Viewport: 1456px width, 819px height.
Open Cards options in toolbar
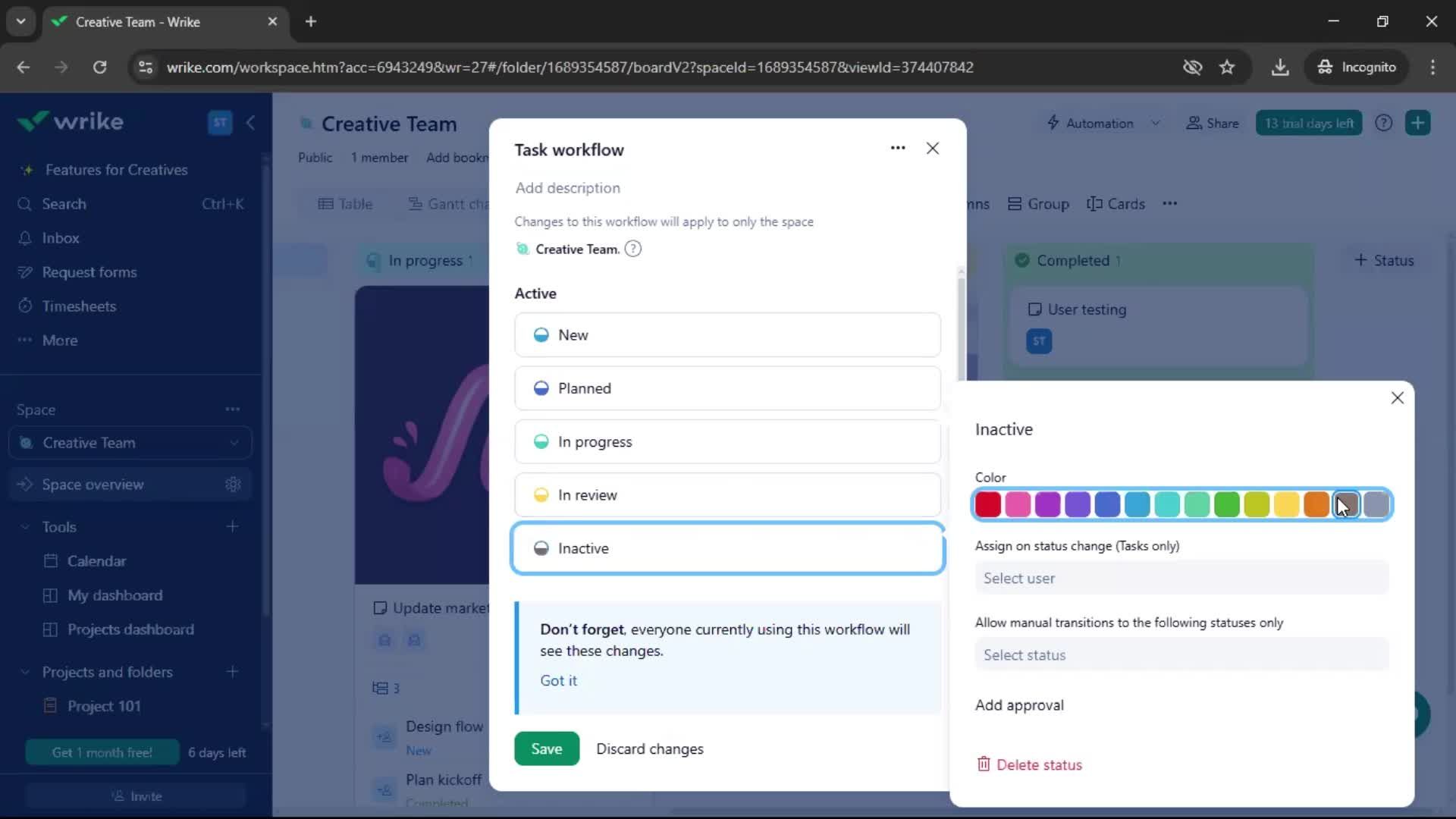coord(1116,204)
